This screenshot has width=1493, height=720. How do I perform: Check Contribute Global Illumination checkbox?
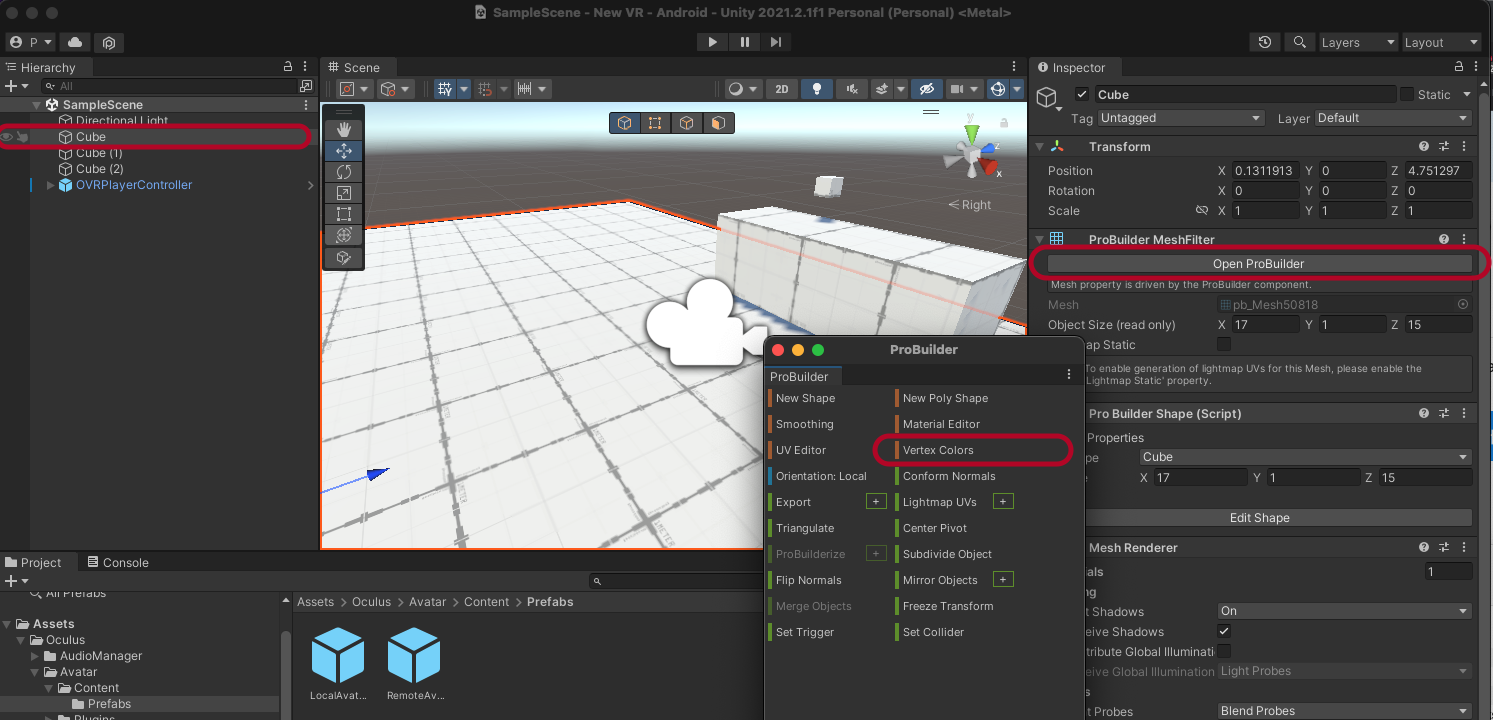[x=1224, y=651]
